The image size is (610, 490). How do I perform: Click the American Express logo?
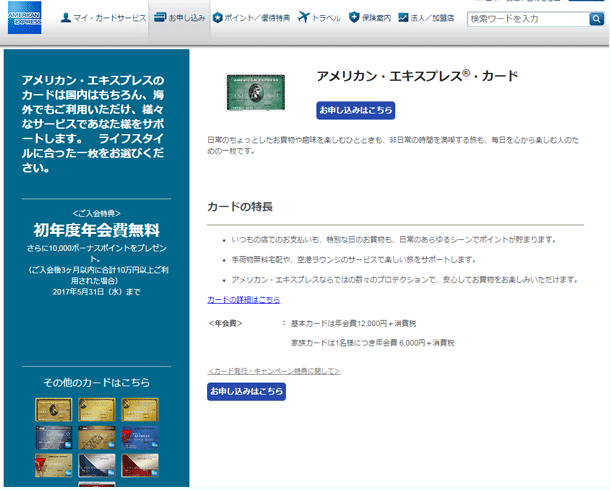pyautogui.click(x=24, y=18)
